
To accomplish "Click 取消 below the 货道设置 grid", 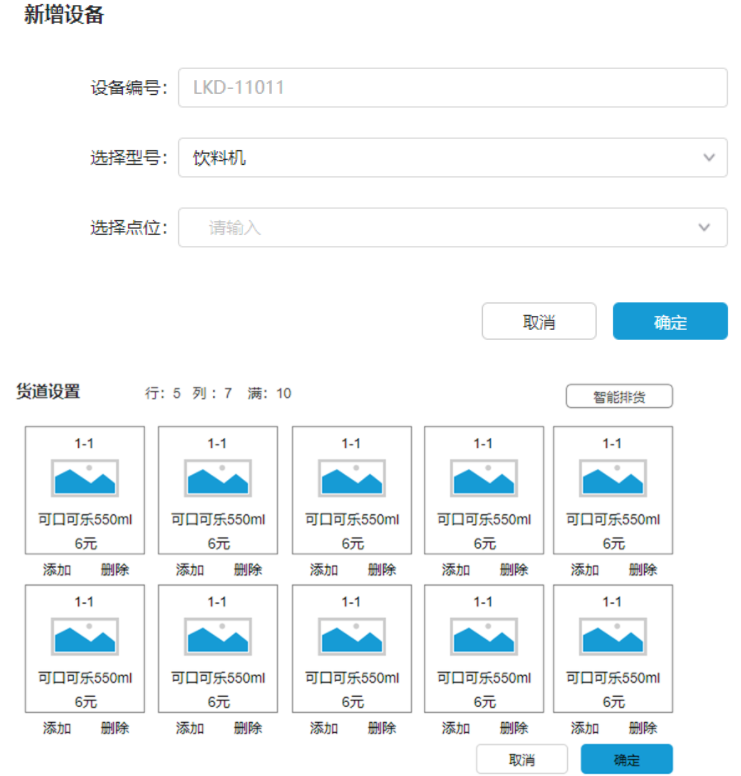I will tap(522, 759).
